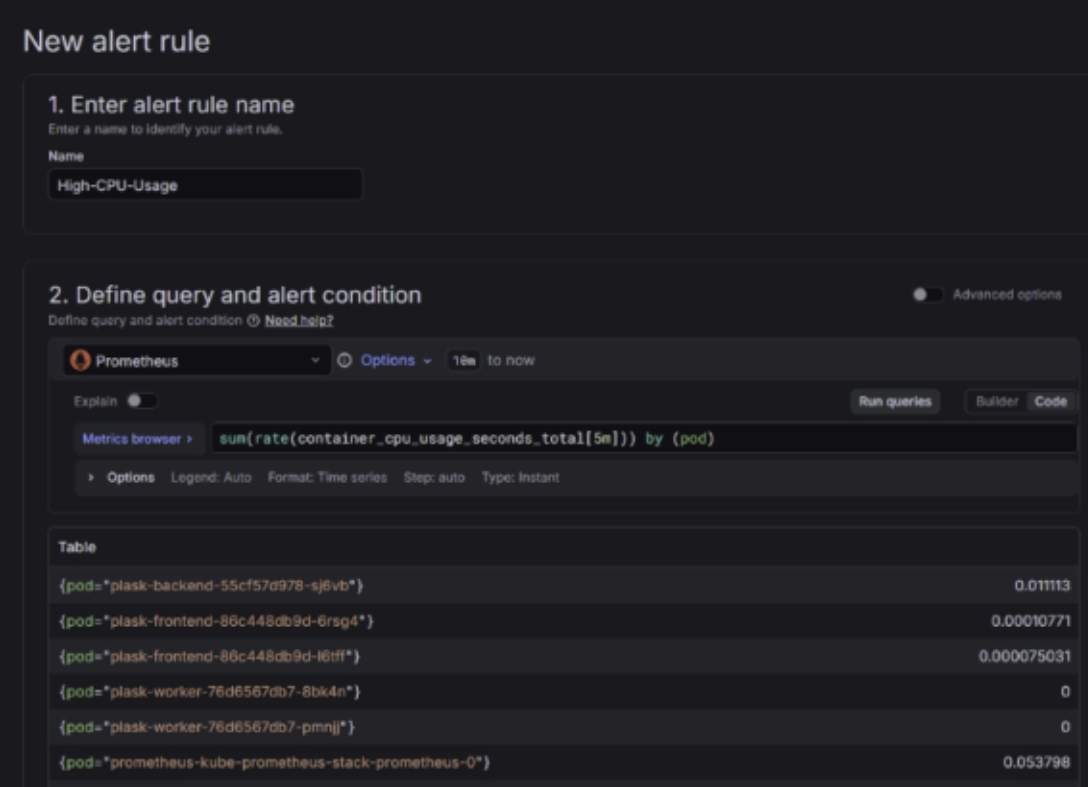The height and width of the screenshot is (787, 1088).
Task: Switch to the Builder query mode
Action: click(994, 401)
